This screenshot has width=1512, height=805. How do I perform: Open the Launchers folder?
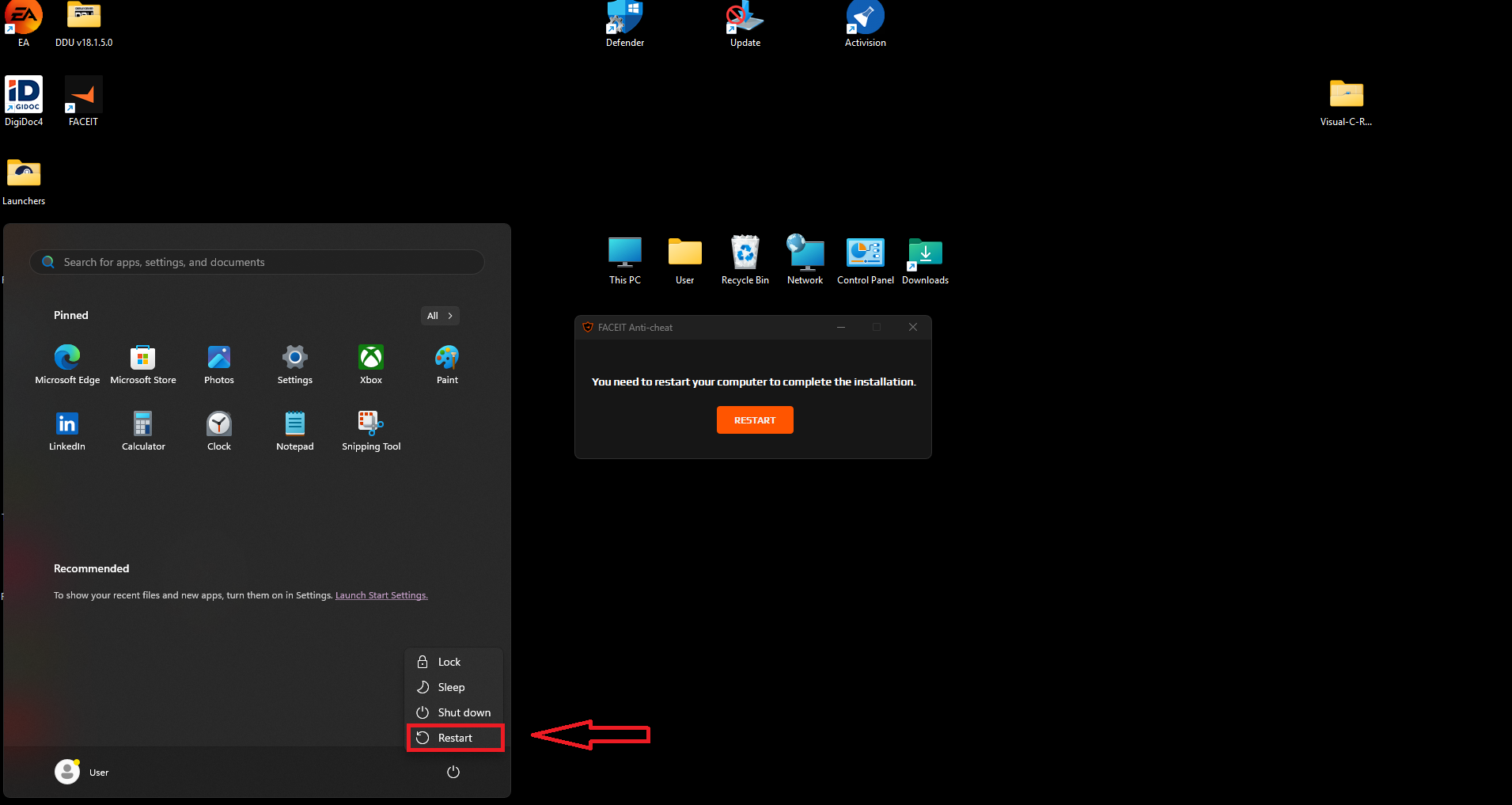click(x=24, y=181)
